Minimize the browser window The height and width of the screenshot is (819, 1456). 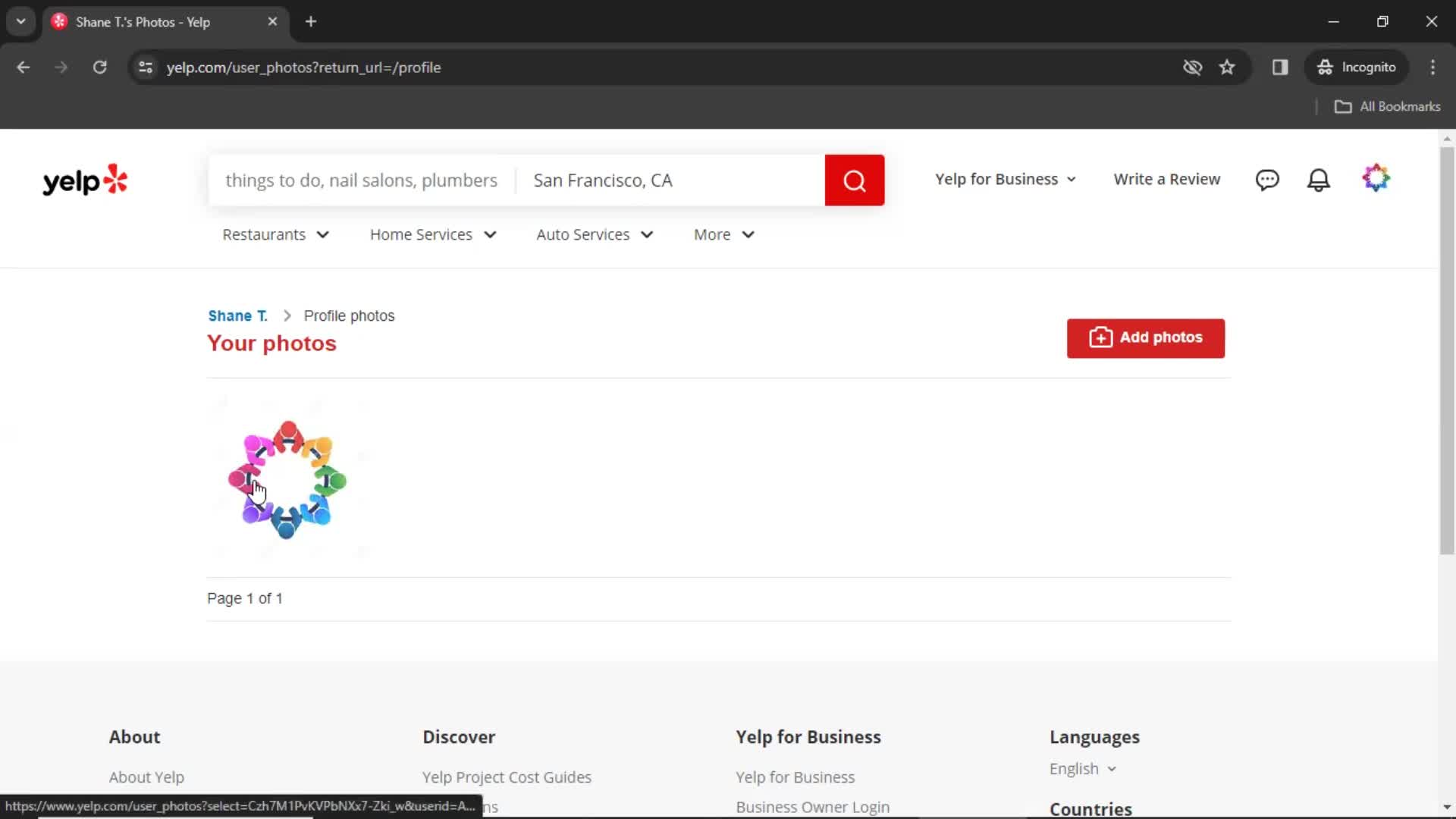pos(1333,22)
